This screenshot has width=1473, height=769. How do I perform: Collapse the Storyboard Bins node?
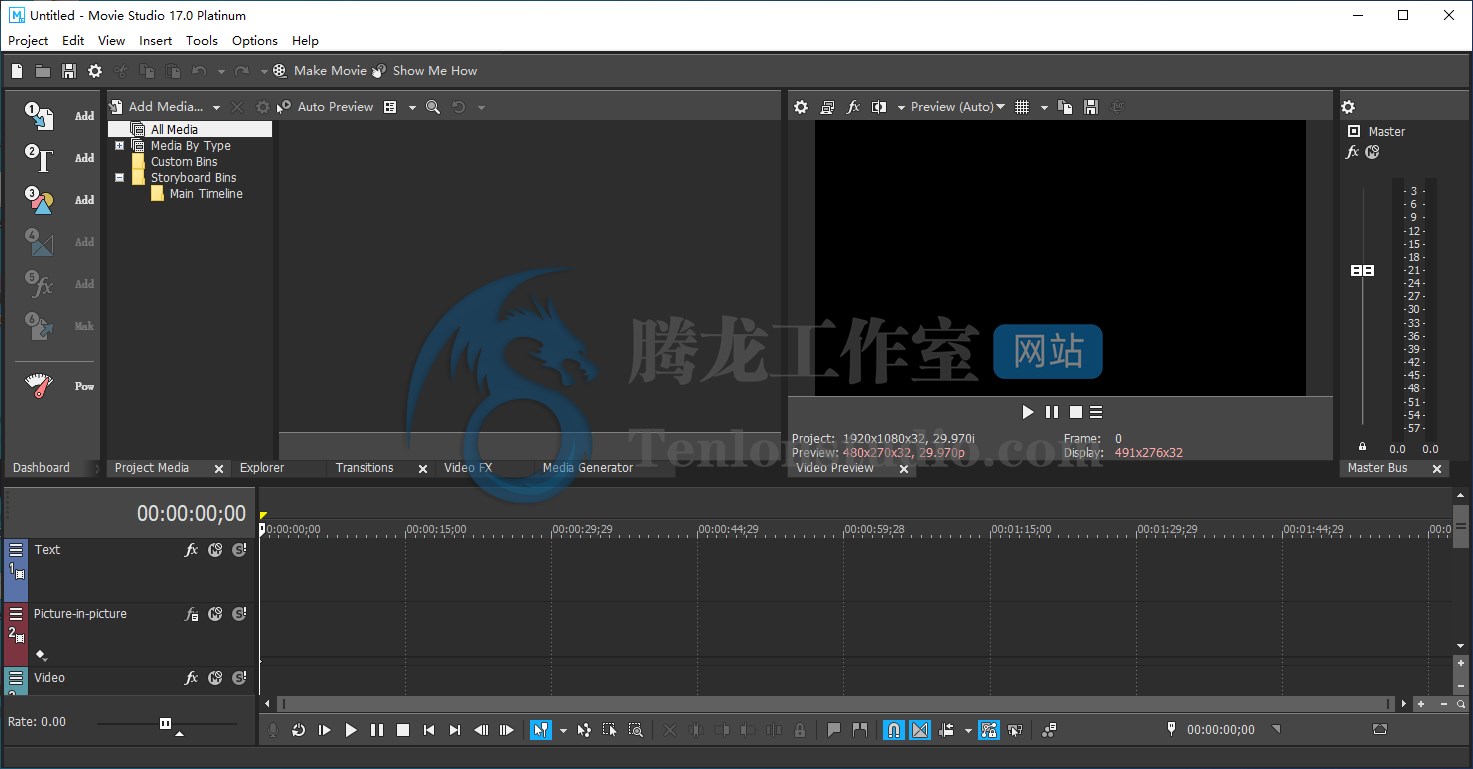click(120, 178)
